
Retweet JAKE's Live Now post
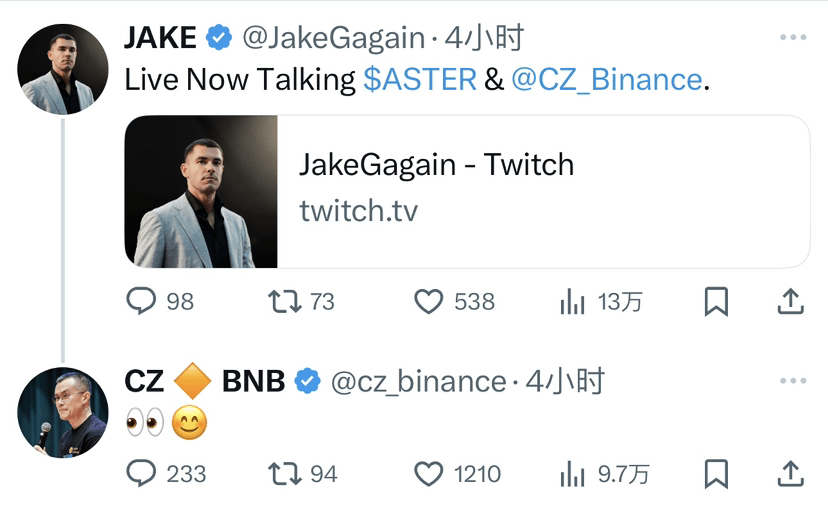(286, 301)
